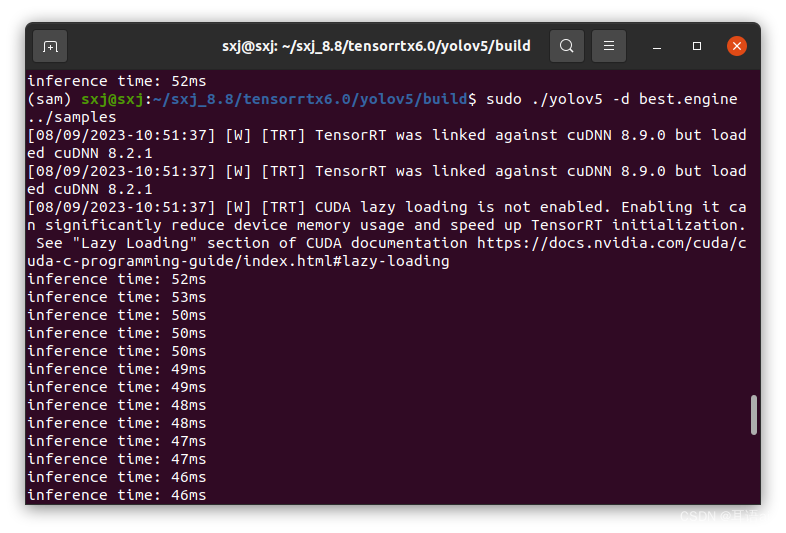The image size is (786, 533).
Task: Click the window title showing yolov5/build path
Action: (x=376, y=46)
